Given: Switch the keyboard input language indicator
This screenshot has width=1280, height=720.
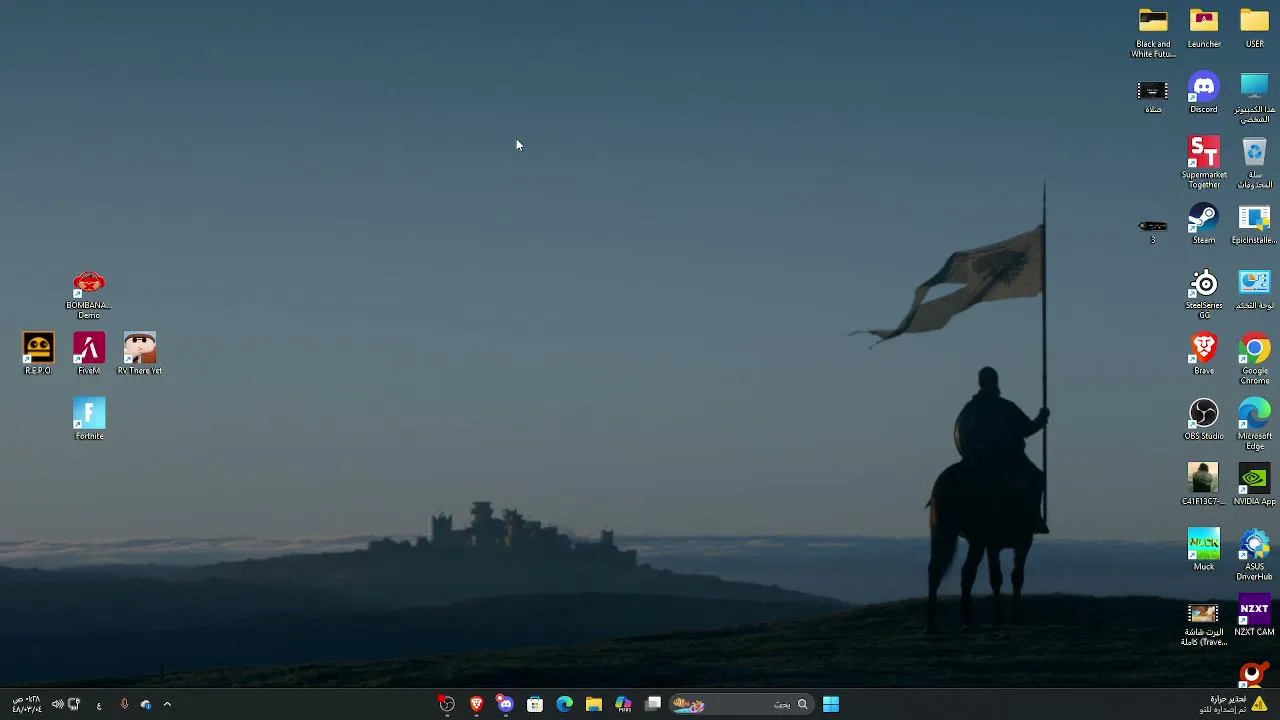Looking at the screenshot, I should pos(99,705).
